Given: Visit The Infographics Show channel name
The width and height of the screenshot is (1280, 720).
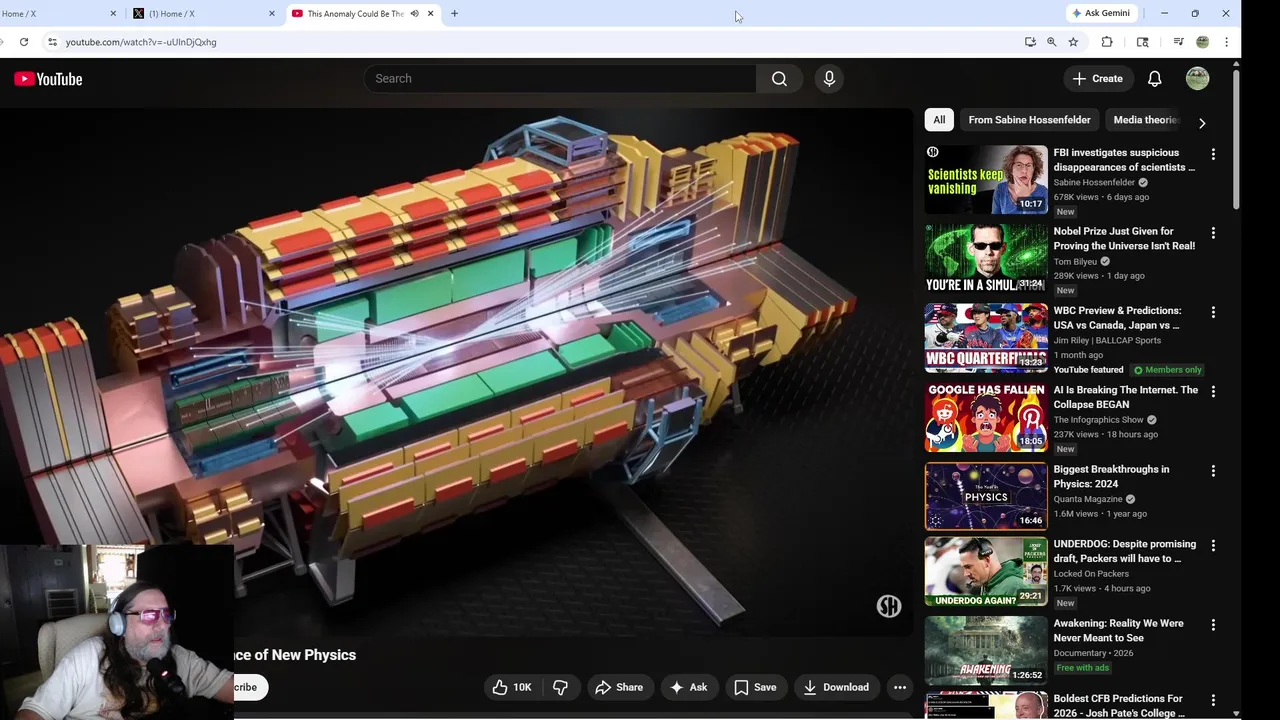Looking at the screenshot, I should pyautogui.click(x=1098, y=420).
